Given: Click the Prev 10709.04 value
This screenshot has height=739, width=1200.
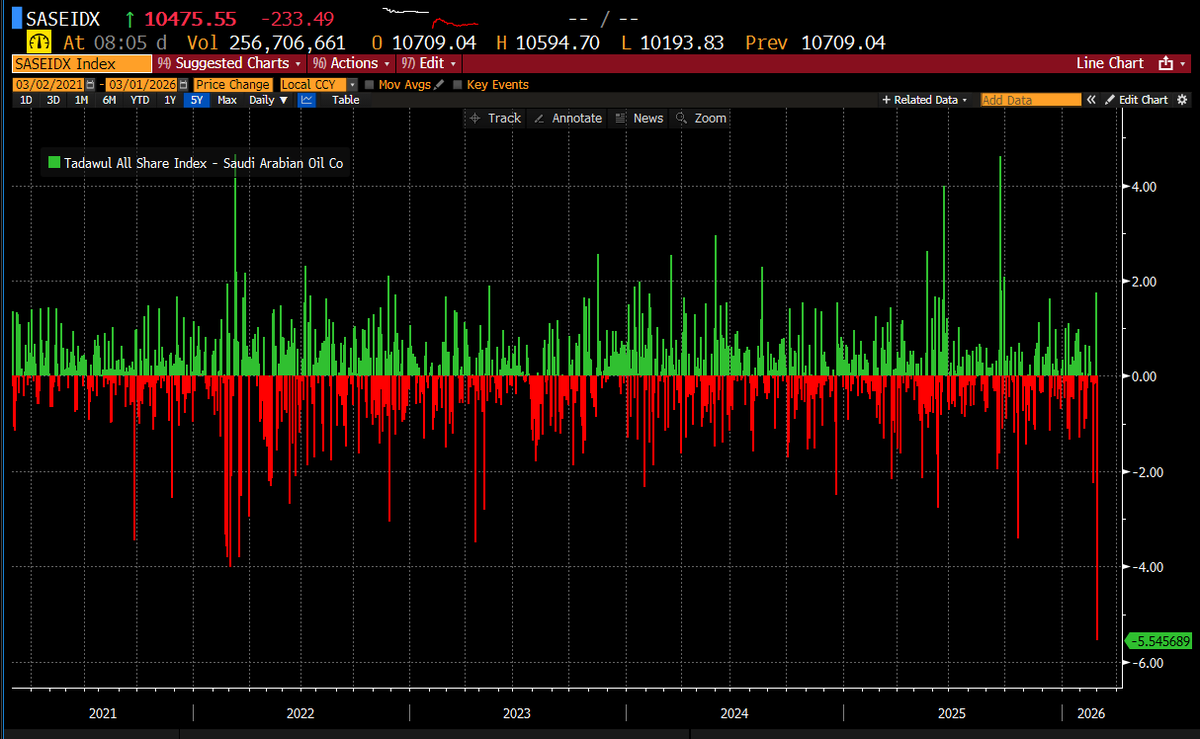Looking at the screenshot, I should pyautogui.click(x=815, y=42).
